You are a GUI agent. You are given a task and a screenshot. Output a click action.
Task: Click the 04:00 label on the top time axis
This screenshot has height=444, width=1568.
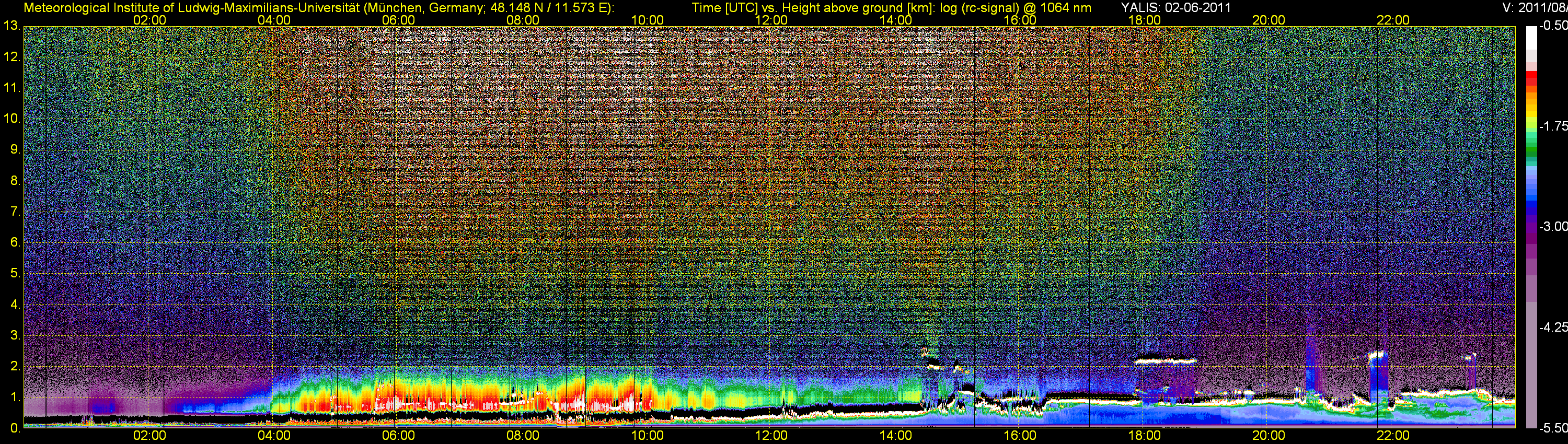click(274, 20)
